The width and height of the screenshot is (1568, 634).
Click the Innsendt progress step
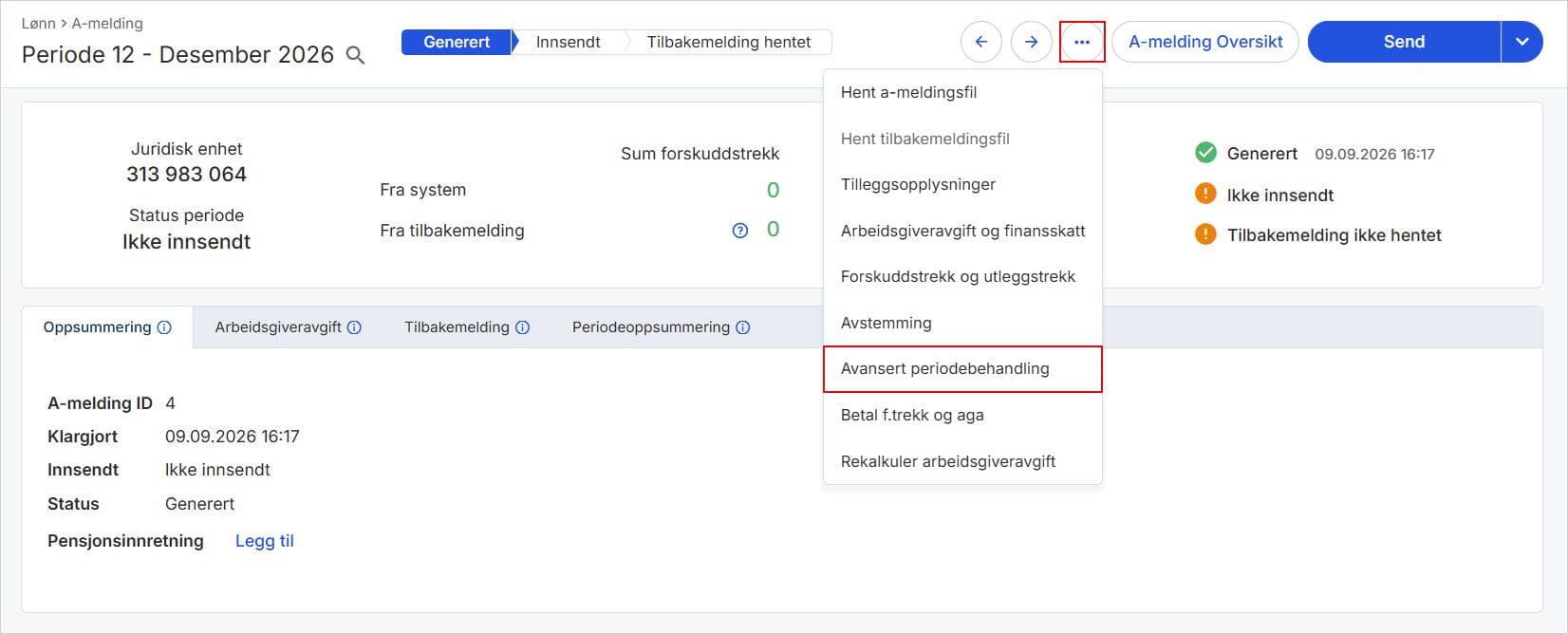point(568,42)
